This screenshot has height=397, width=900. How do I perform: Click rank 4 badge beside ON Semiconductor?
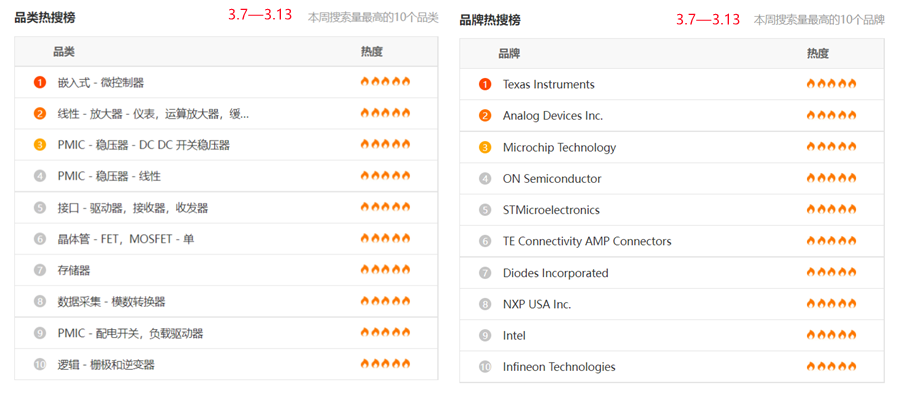485,179
